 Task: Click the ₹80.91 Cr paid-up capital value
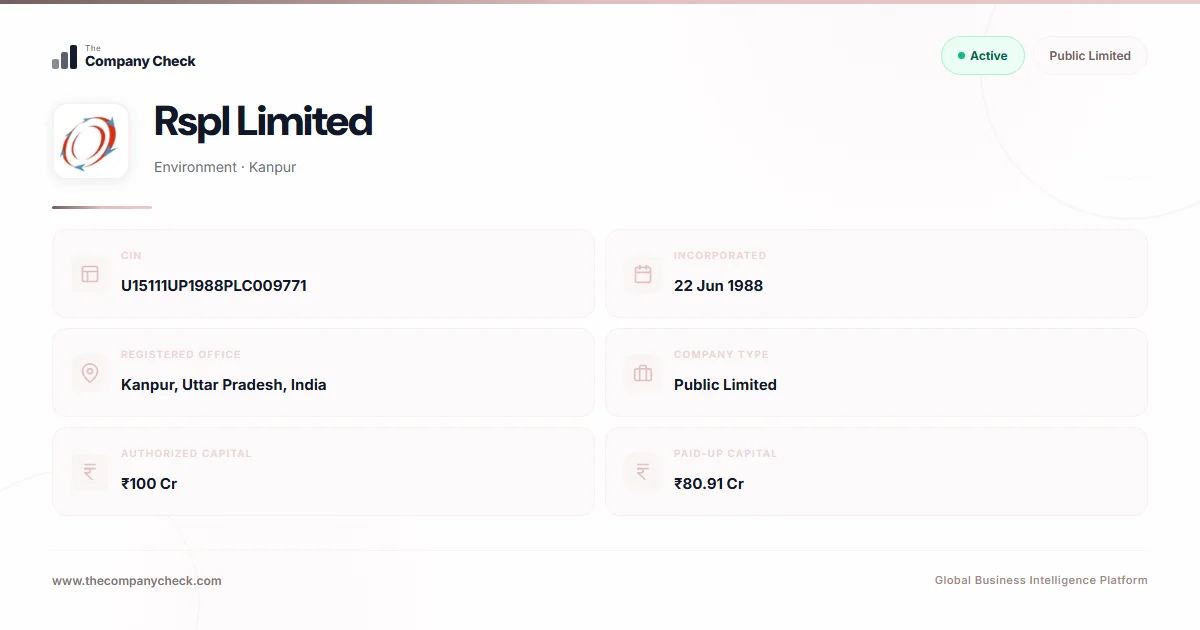pyautogui.click(x=709, y=484)
